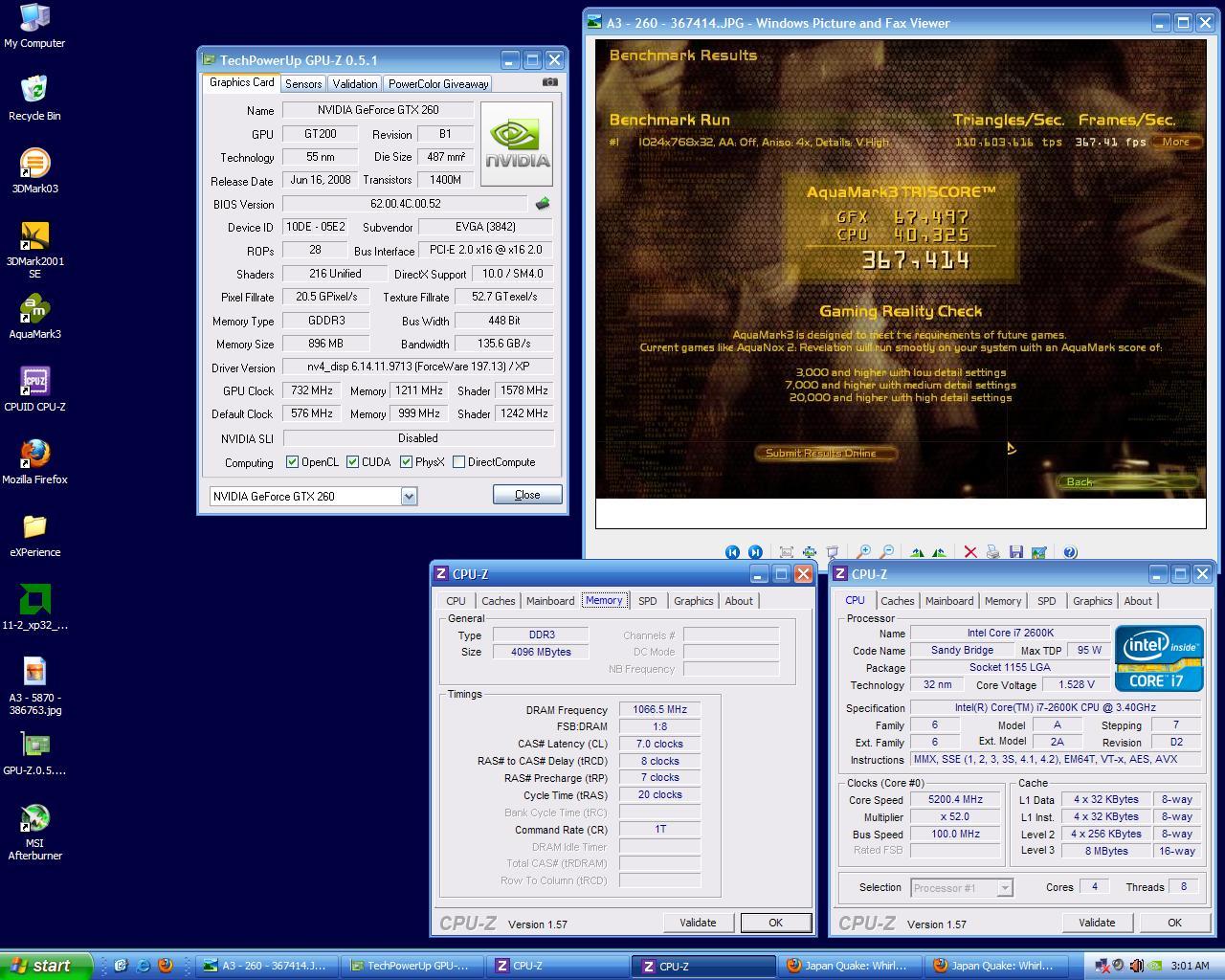Click the GPU Clock value 732 MHz

pos(312,390)
